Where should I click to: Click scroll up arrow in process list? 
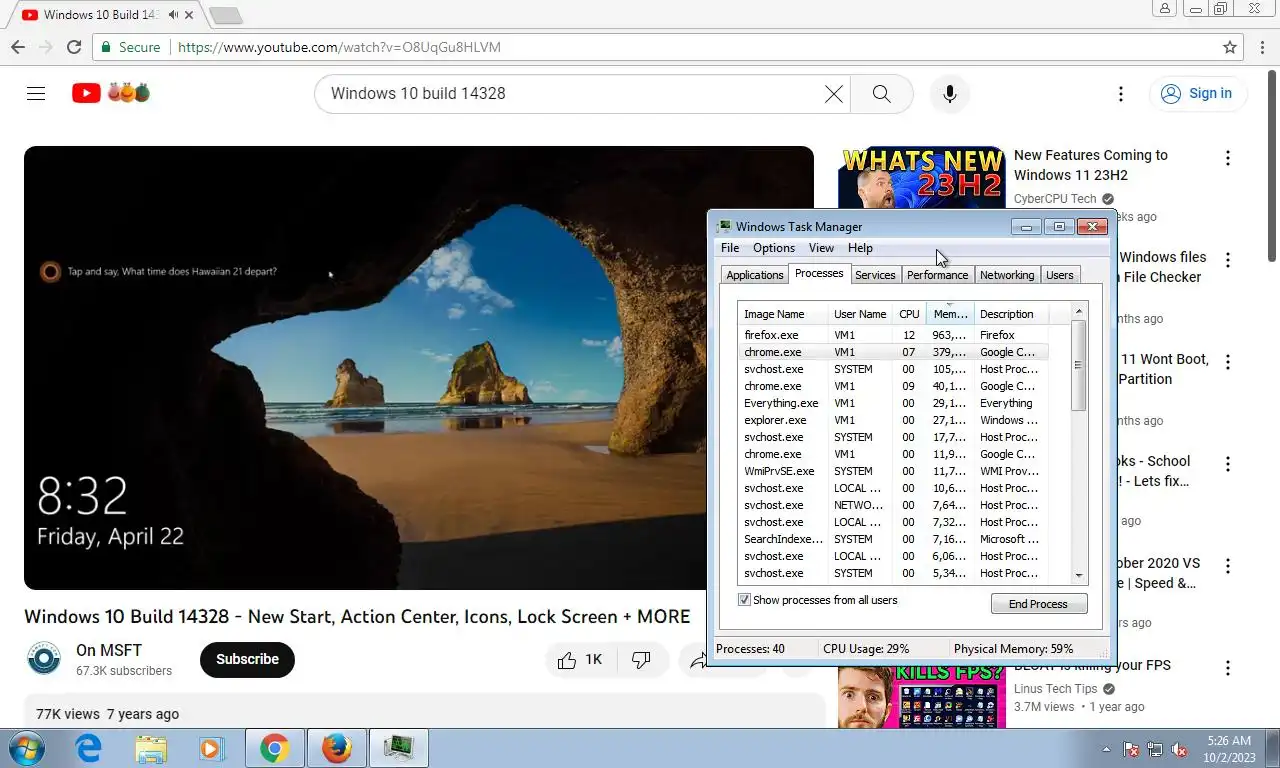[x=1078, y=312]
